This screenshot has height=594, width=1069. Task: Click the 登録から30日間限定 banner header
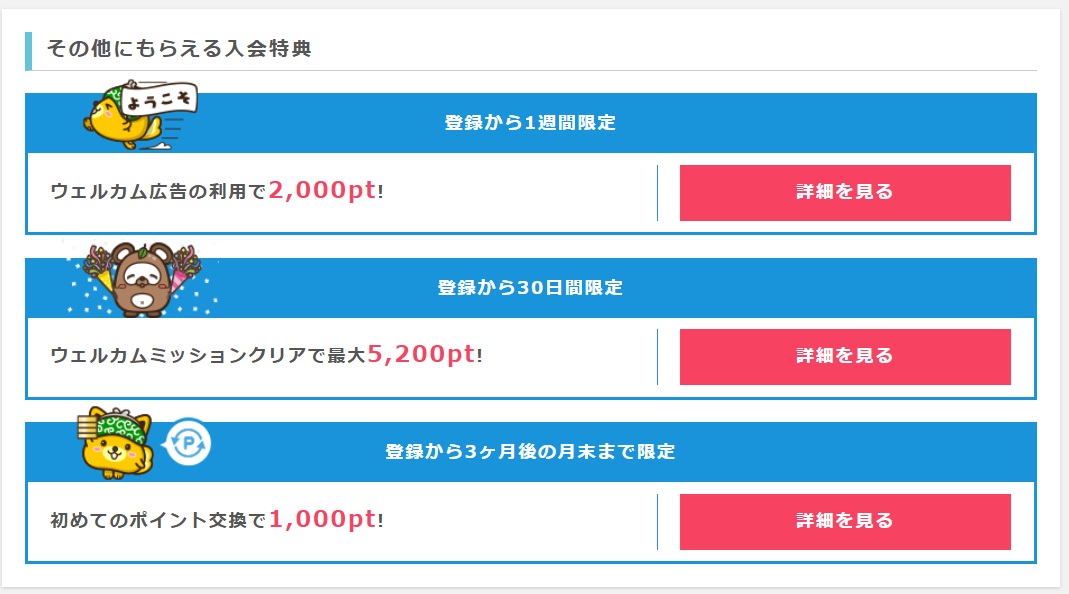point(530,288)
